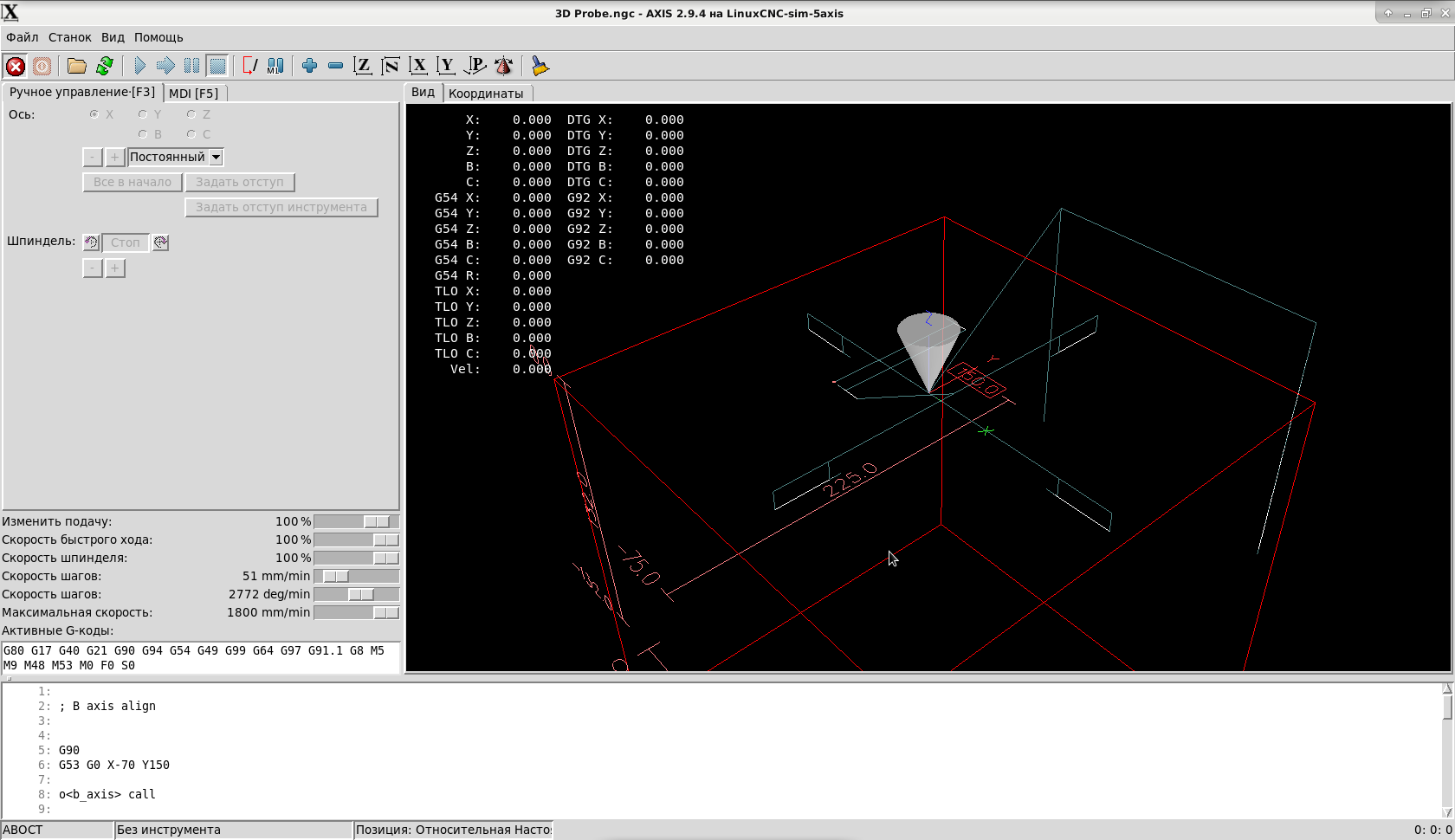Switch to top Z view
1455x840 pixels.
click(363, 66)
